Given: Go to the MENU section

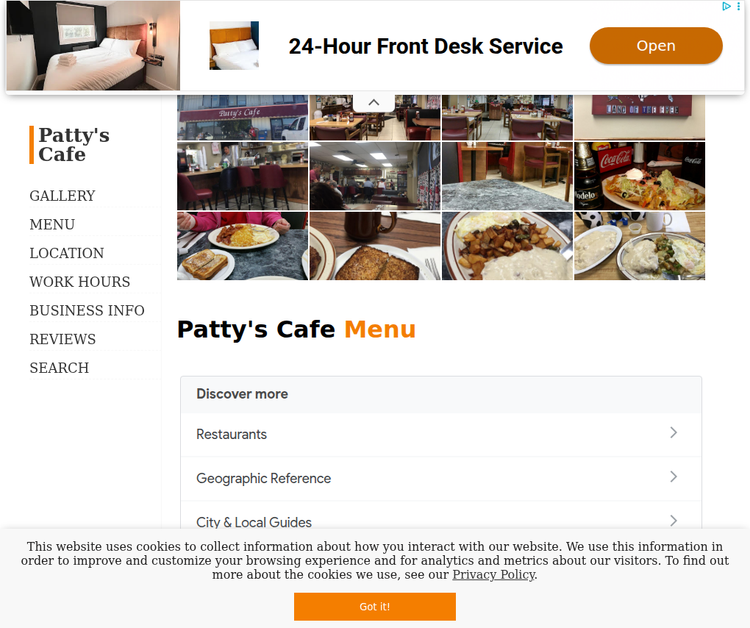Looking at the screenshot, I should [x=52, y=224].
